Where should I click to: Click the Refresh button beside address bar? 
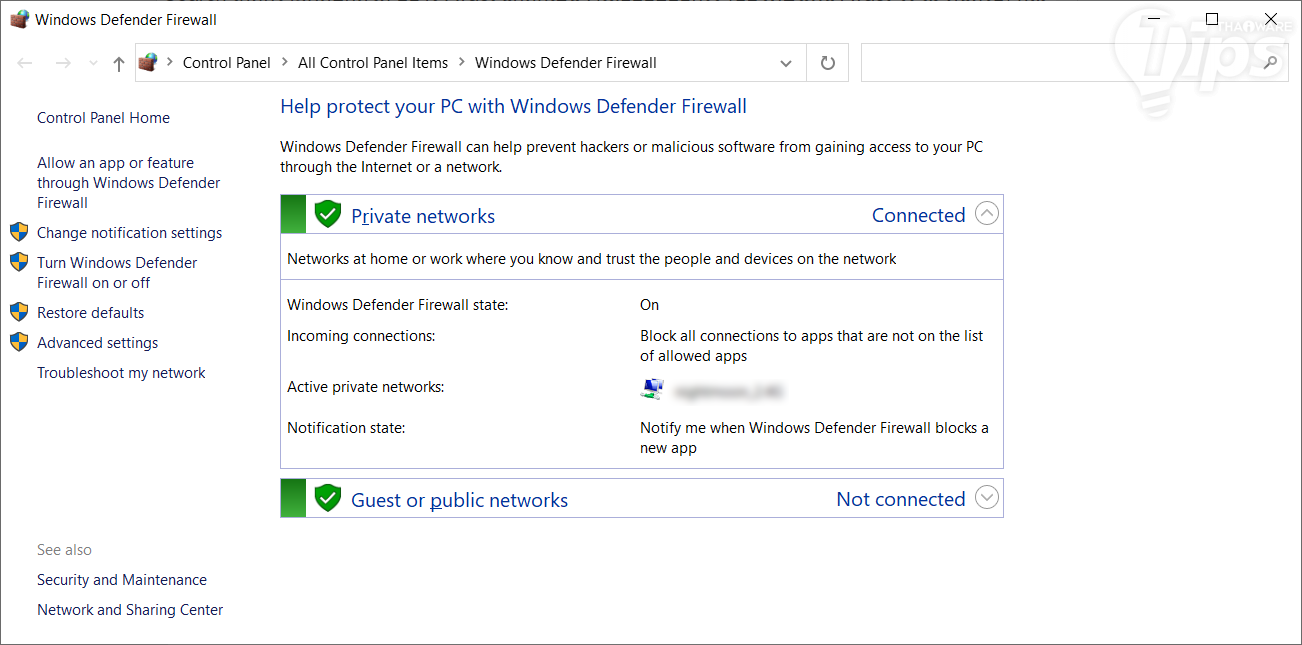coord(827,63)
